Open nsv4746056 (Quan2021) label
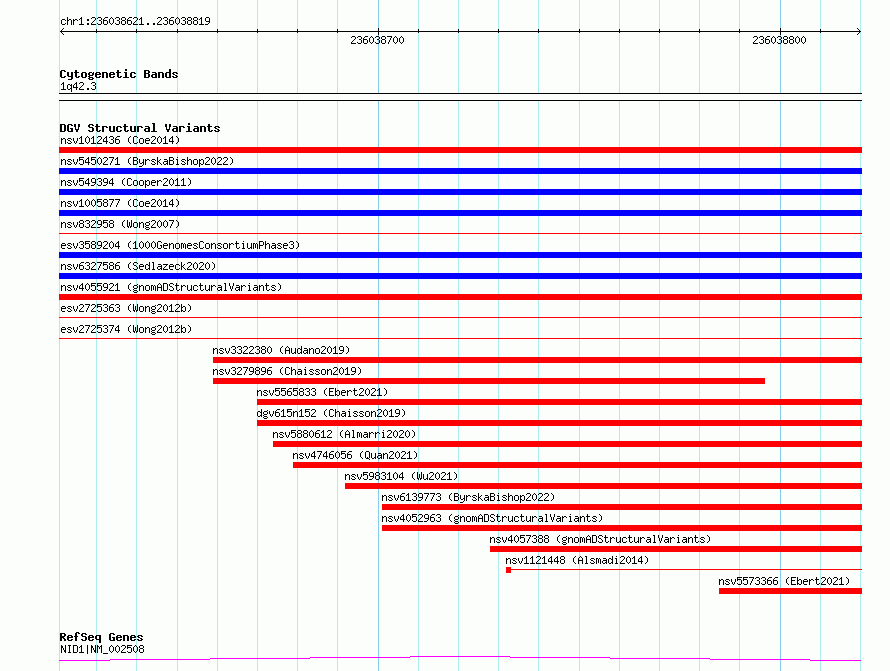This screenshot has height=671, width=890. click(355, 455)
